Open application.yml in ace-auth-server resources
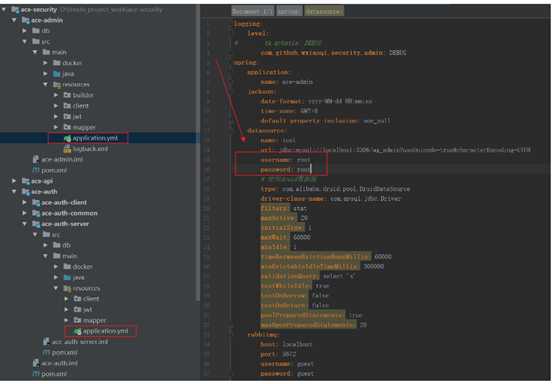The width and height of the screenshot is (554, 384). (105, 331)
